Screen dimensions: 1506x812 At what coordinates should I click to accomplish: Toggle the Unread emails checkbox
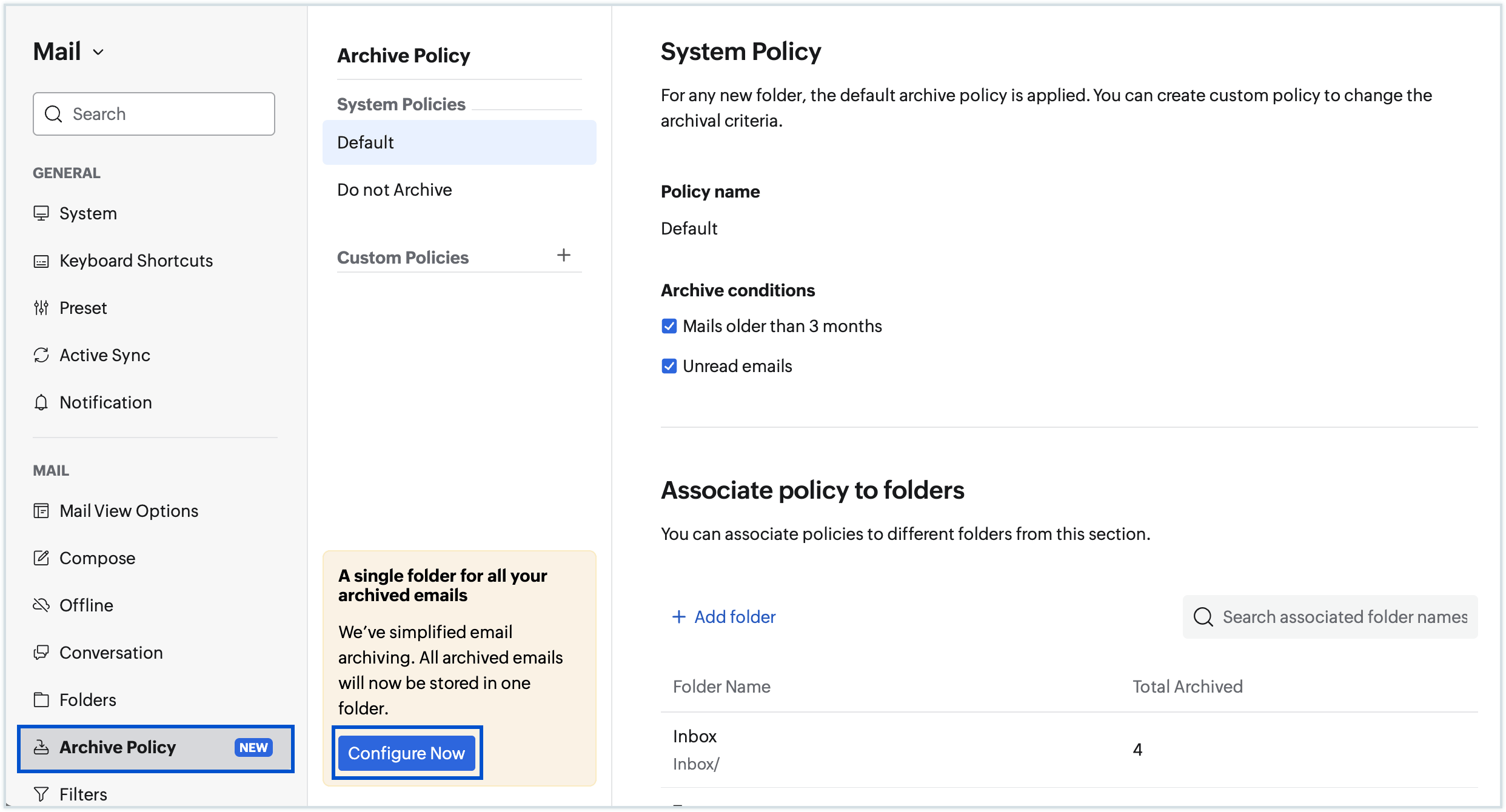click(669, 366)
